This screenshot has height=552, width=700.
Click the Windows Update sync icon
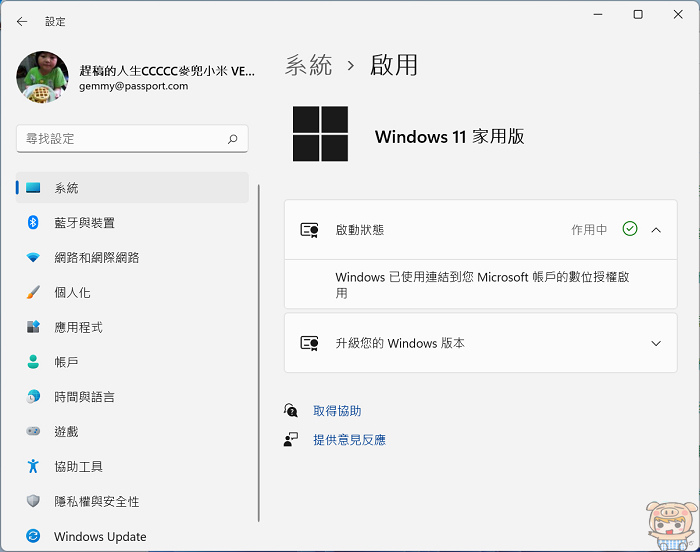click(33, 536)
